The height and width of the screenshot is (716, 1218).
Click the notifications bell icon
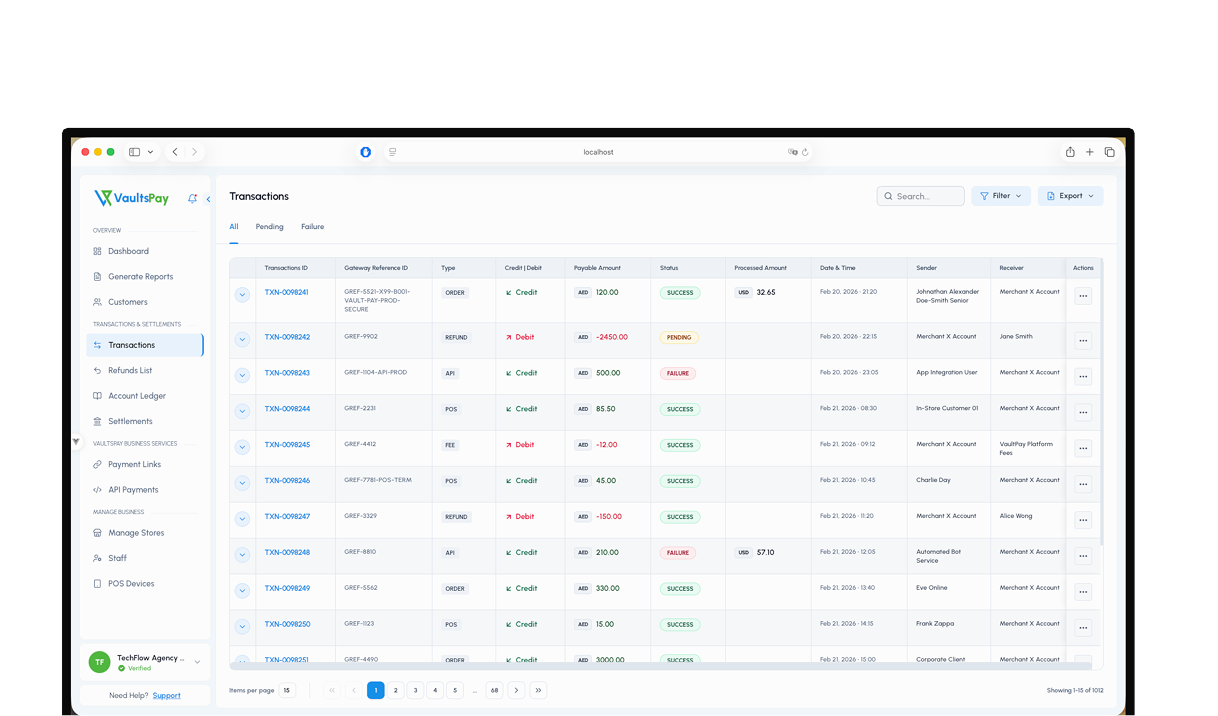[192, 199]
